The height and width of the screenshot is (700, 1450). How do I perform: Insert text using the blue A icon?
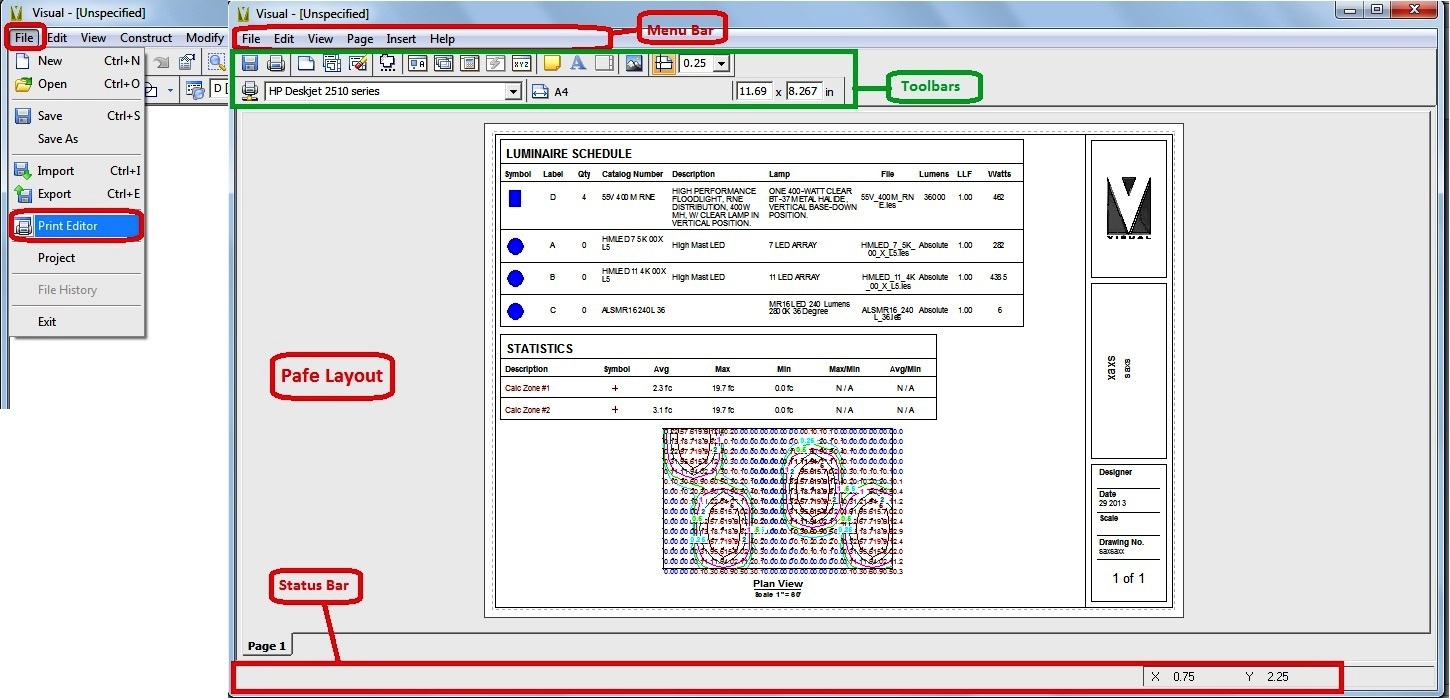(x=579, y=63)
